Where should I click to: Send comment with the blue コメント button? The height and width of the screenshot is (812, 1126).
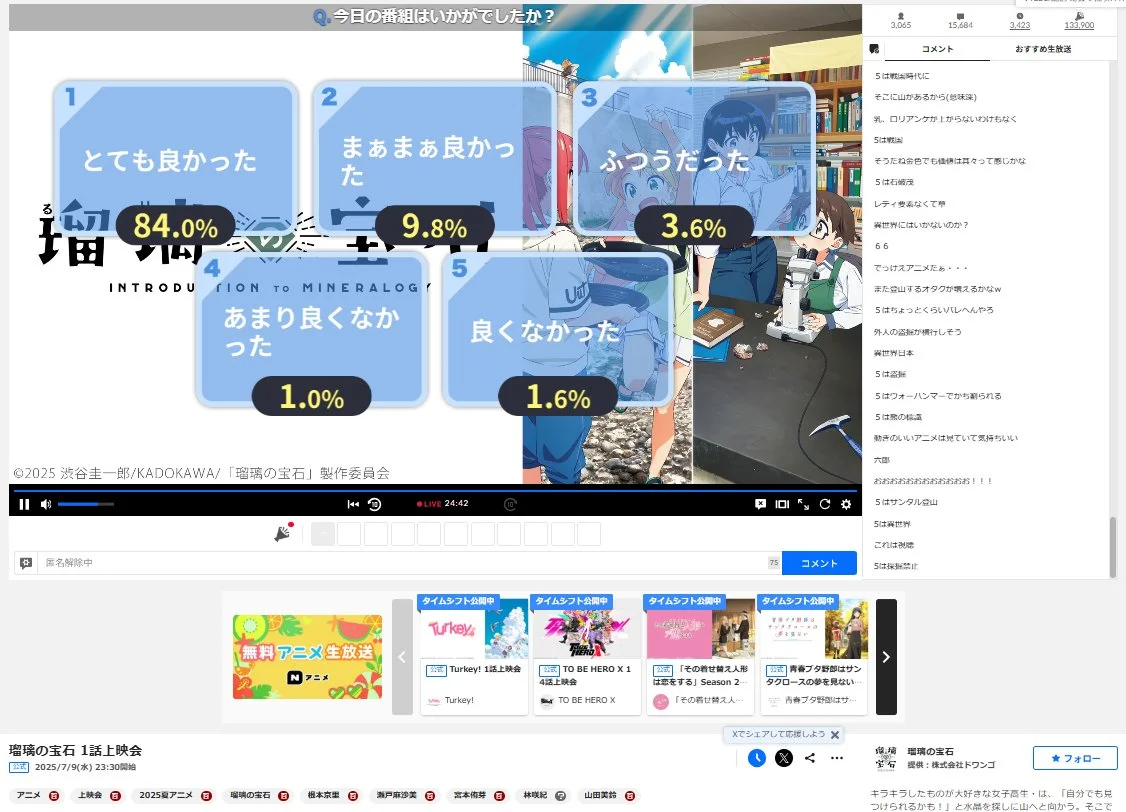(819, 563)
